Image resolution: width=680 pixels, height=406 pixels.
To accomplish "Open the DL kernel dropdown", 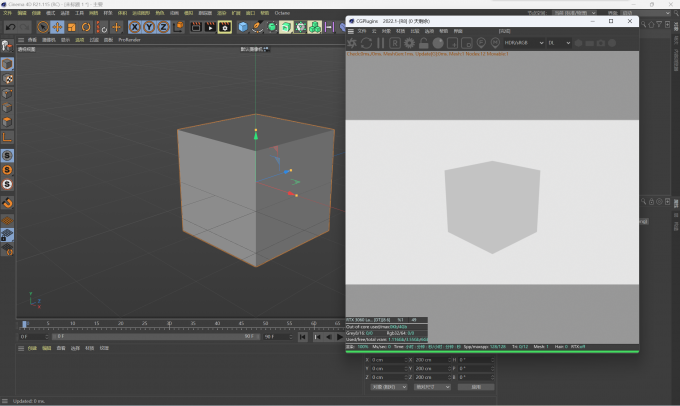I will [x=559, y=43].
